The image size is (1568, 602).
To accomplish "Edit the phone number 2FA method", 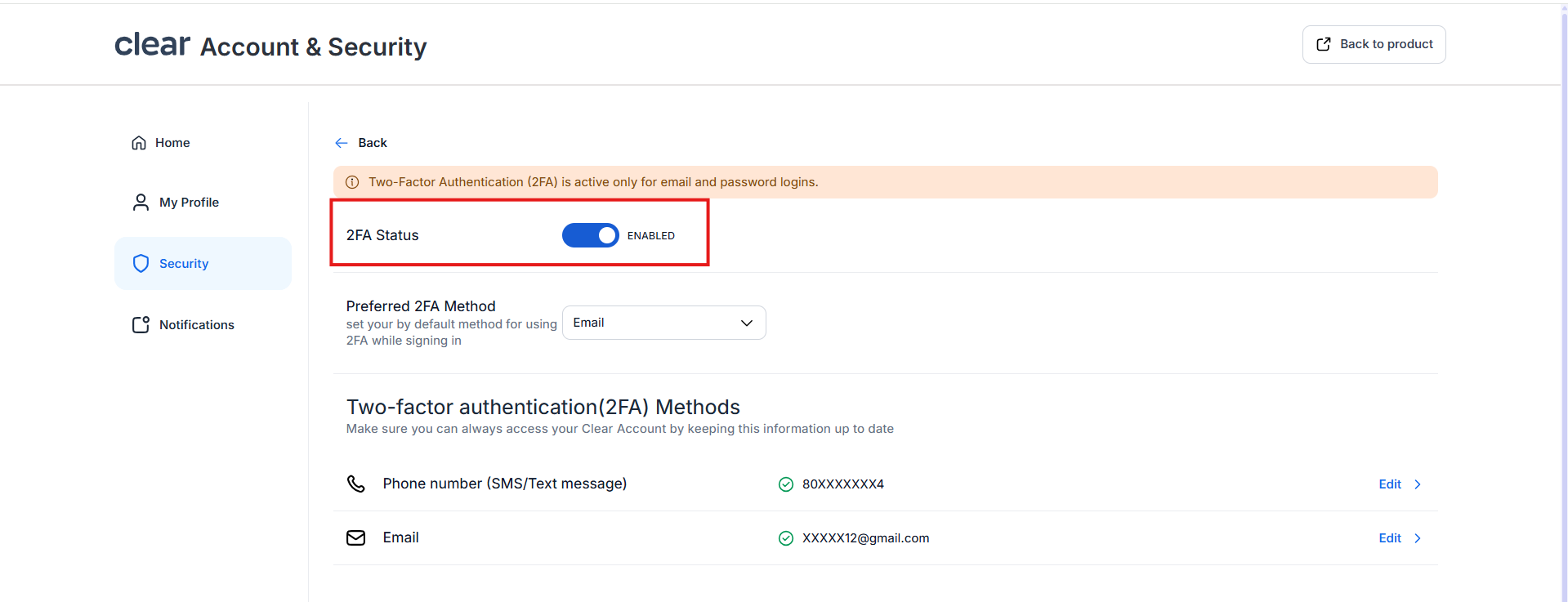I will click(x=1389, y=484).
